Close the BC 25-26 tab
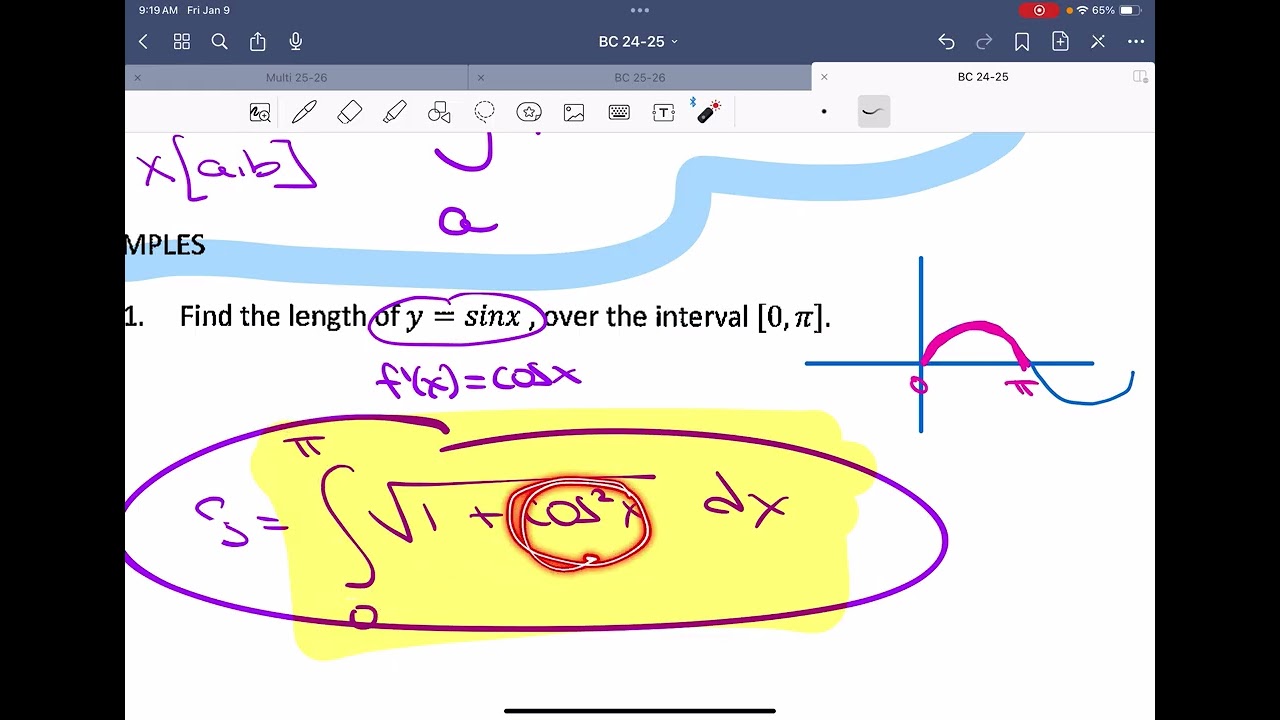The width and height of the screenshot is (1280, 720). click(x=480, y=77)
